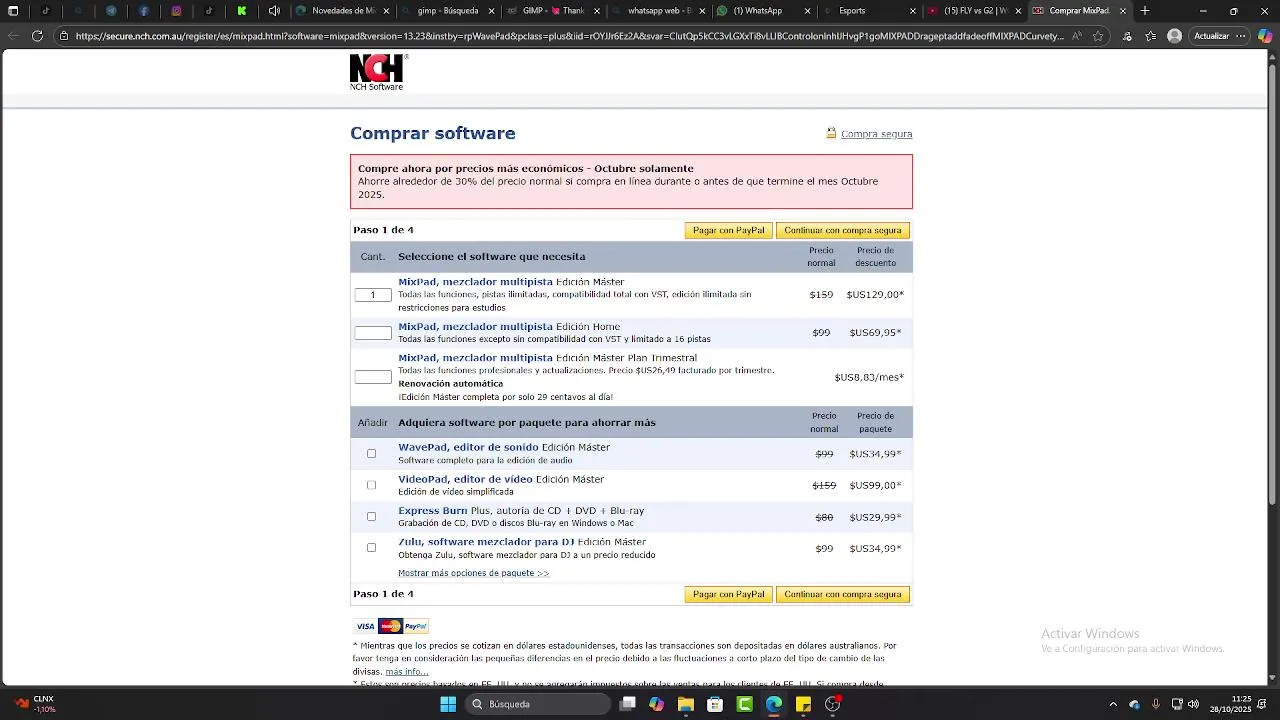
Task: Click quantity field for Máster Plan Trimestral
Action: (373, 377)
